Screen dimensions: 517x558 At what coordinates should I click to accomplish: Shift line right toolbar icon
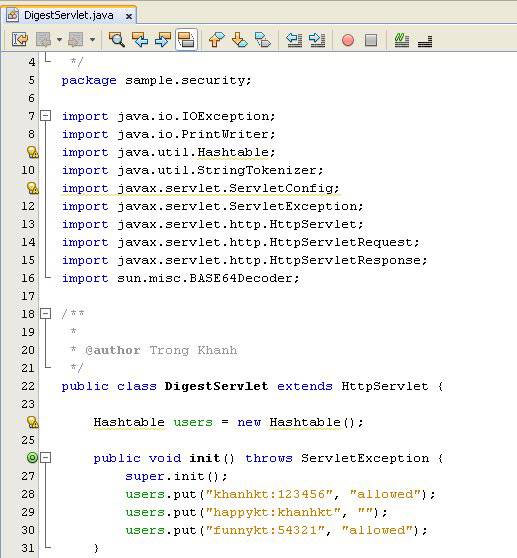point(317,40)
